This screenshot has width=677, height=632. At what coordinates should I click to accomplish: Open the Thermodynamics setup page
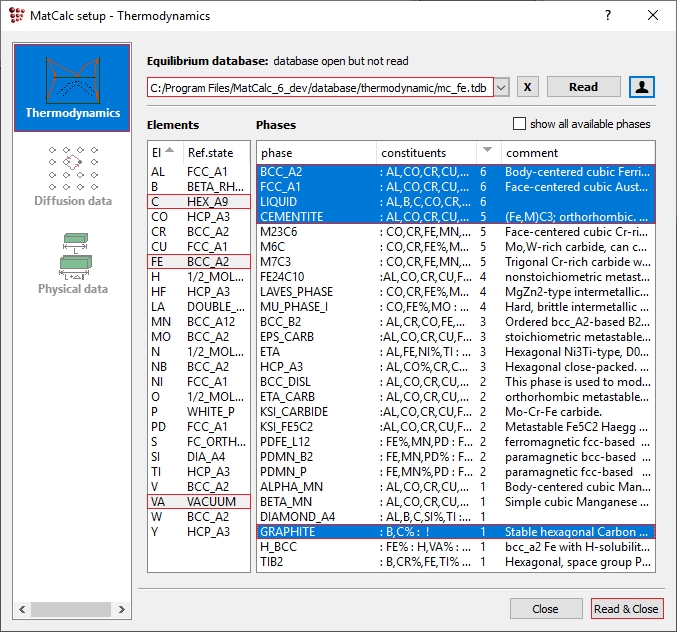pos(72,87)
